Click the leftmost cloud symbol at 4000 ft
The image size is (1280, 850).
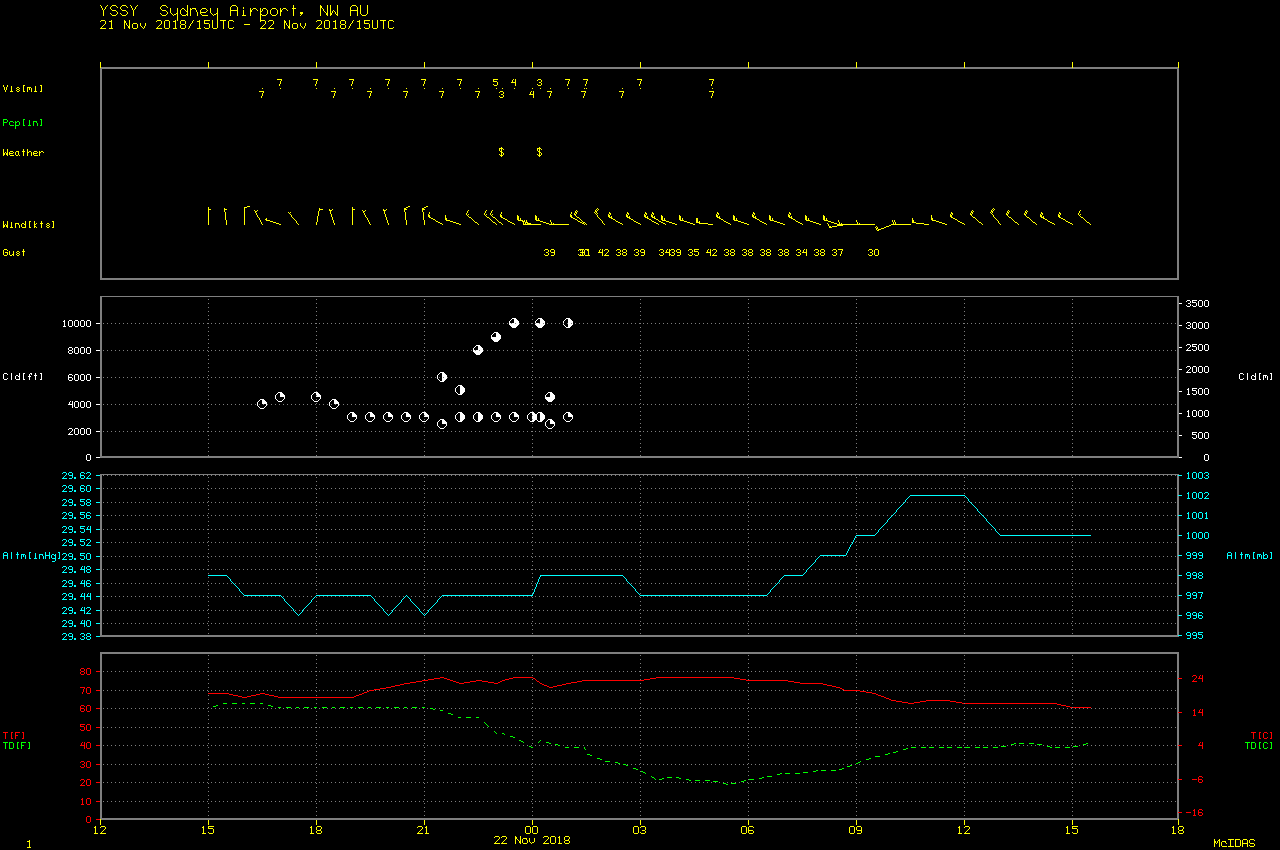tap(262, 404)
